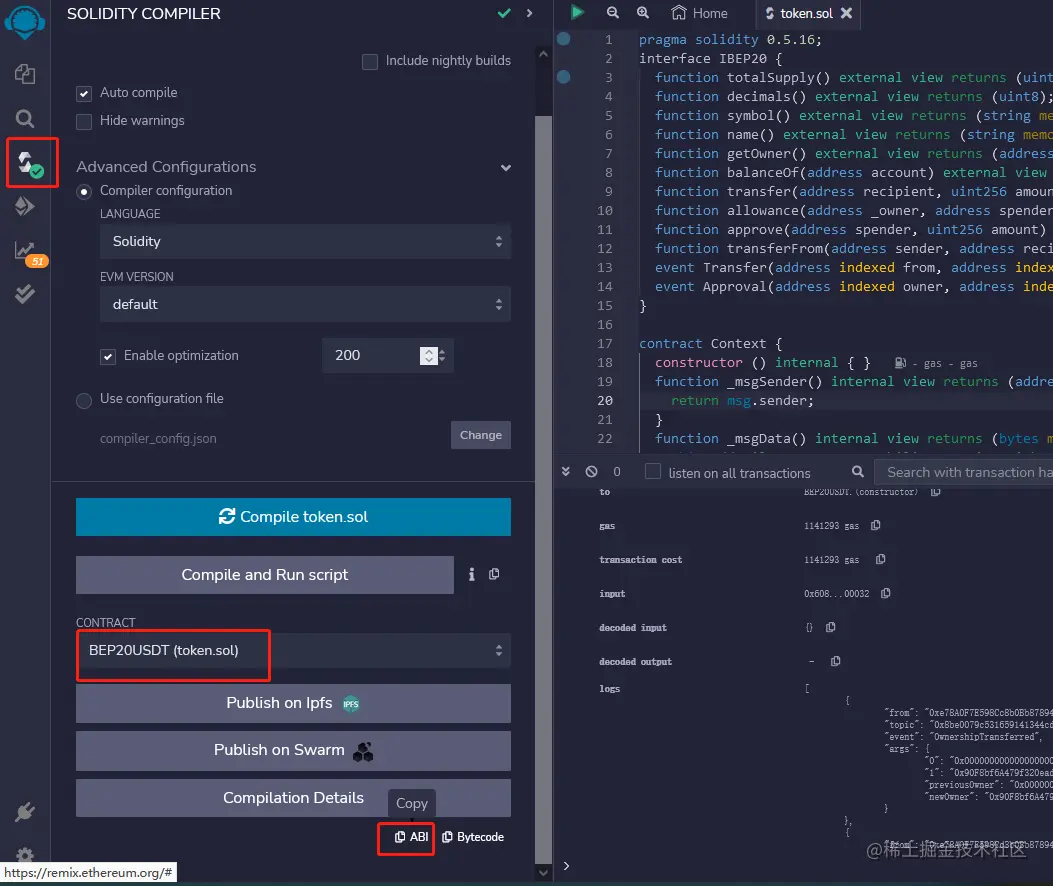Viewport: 1053px width, 886px height.
Task: Click the compiler_config.json file path text
Action: pyautogui.click(x=158, y=439)
